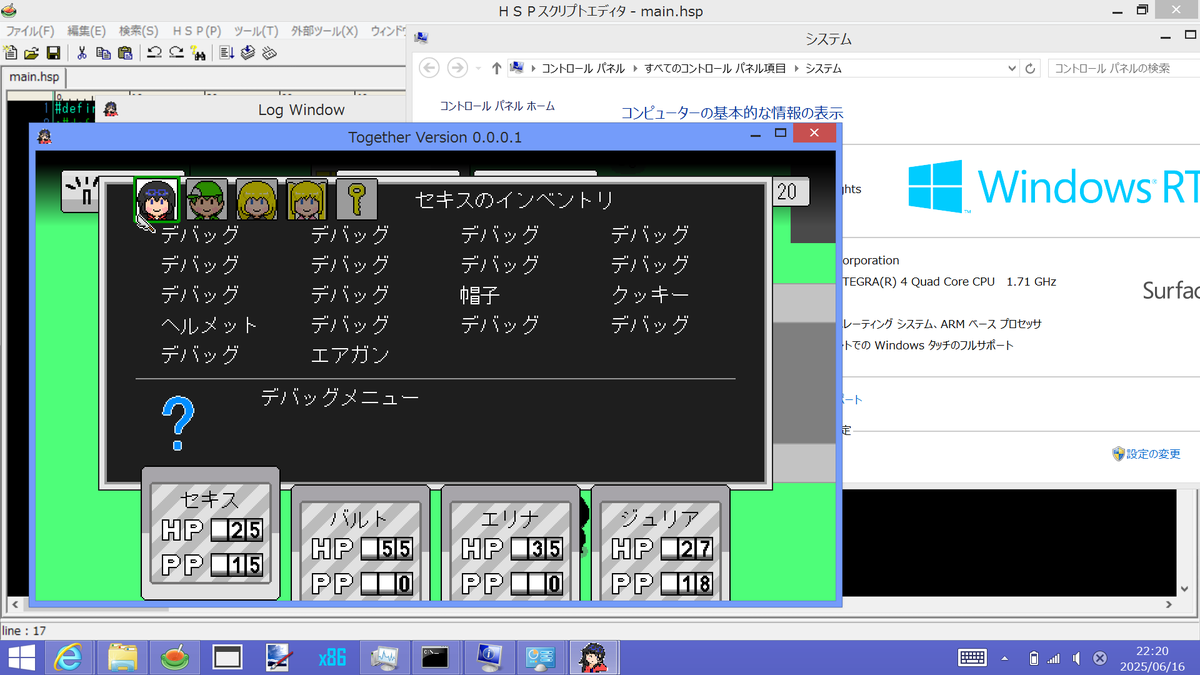Select the blue-haired character portrait in inventory
The image size is (1200, 675).
157,199
